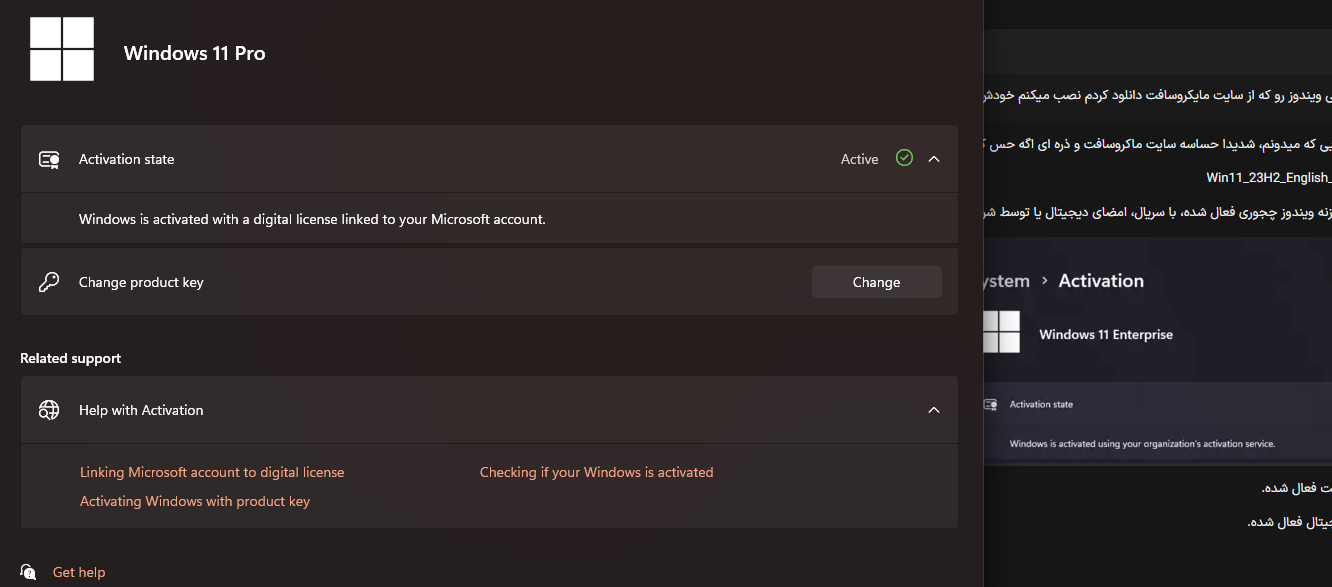
Task: Click the Get help link text
Action: point(79,572)
